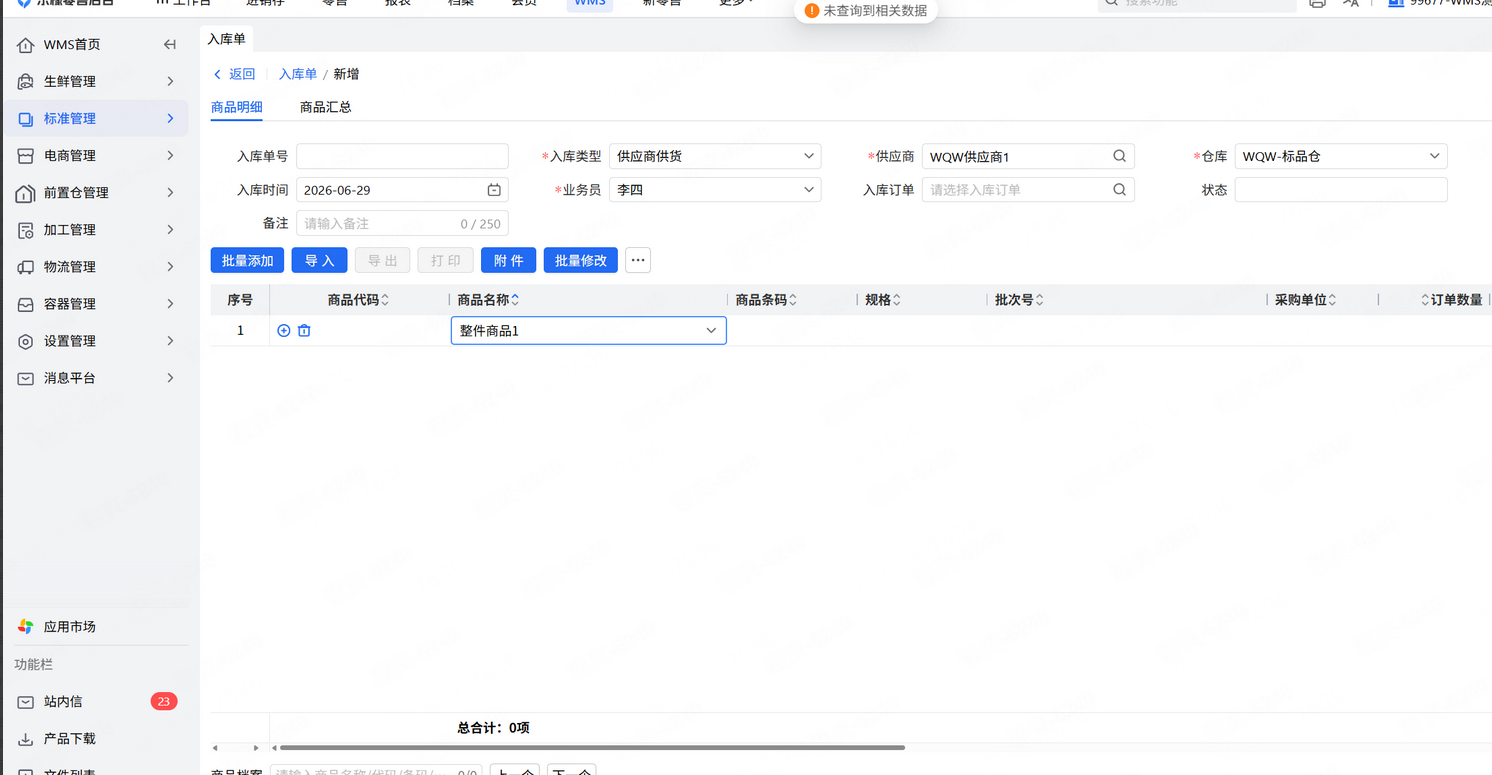This screenshot has width=1492, height=775.
Task: Click the 标准管理 sidebar icon
Action: 26,119
